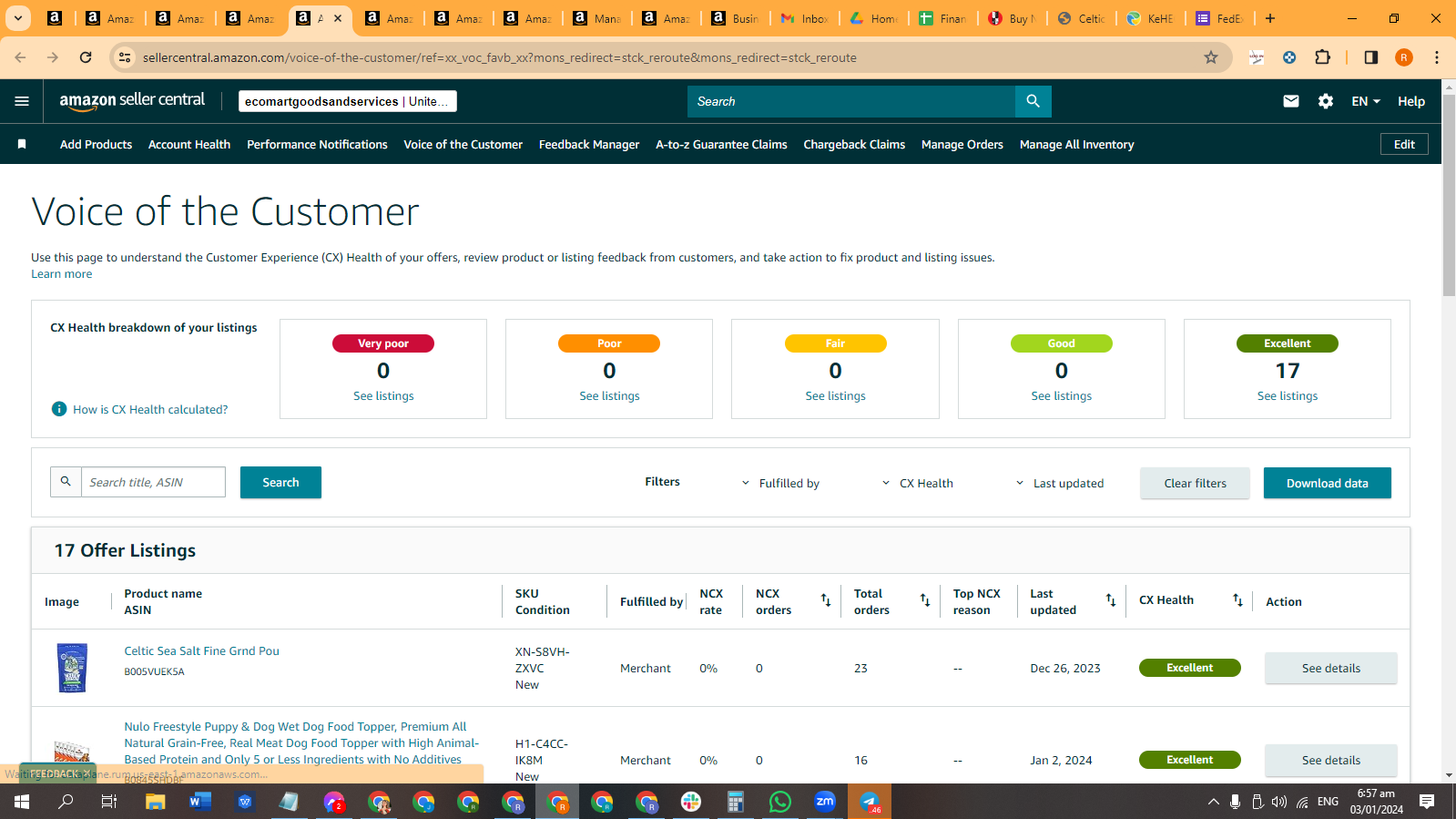Screen dimensions: 1456x819
Task: Switch to the FedEx browser tab
Action: (1220, 18)
